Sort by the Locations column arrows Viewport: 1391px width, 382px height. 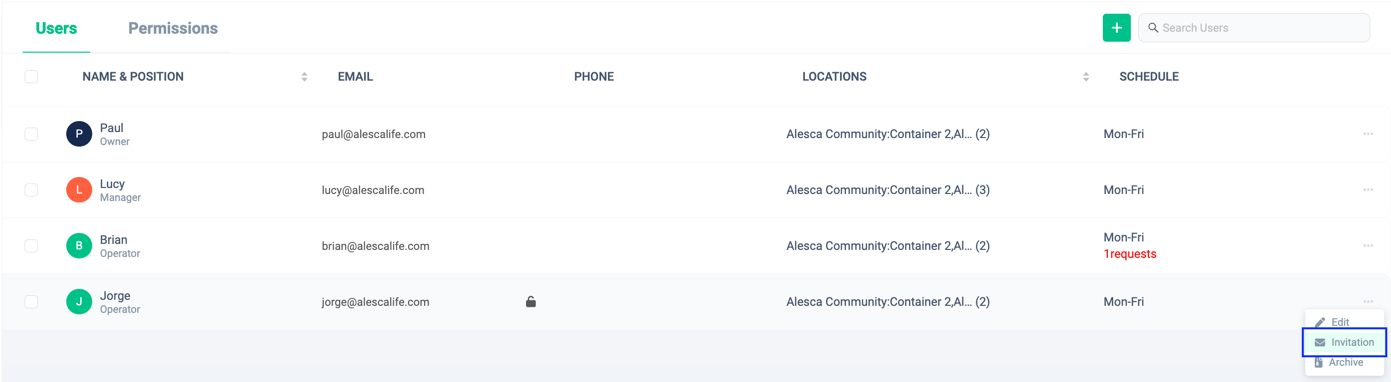[1086, 77]
